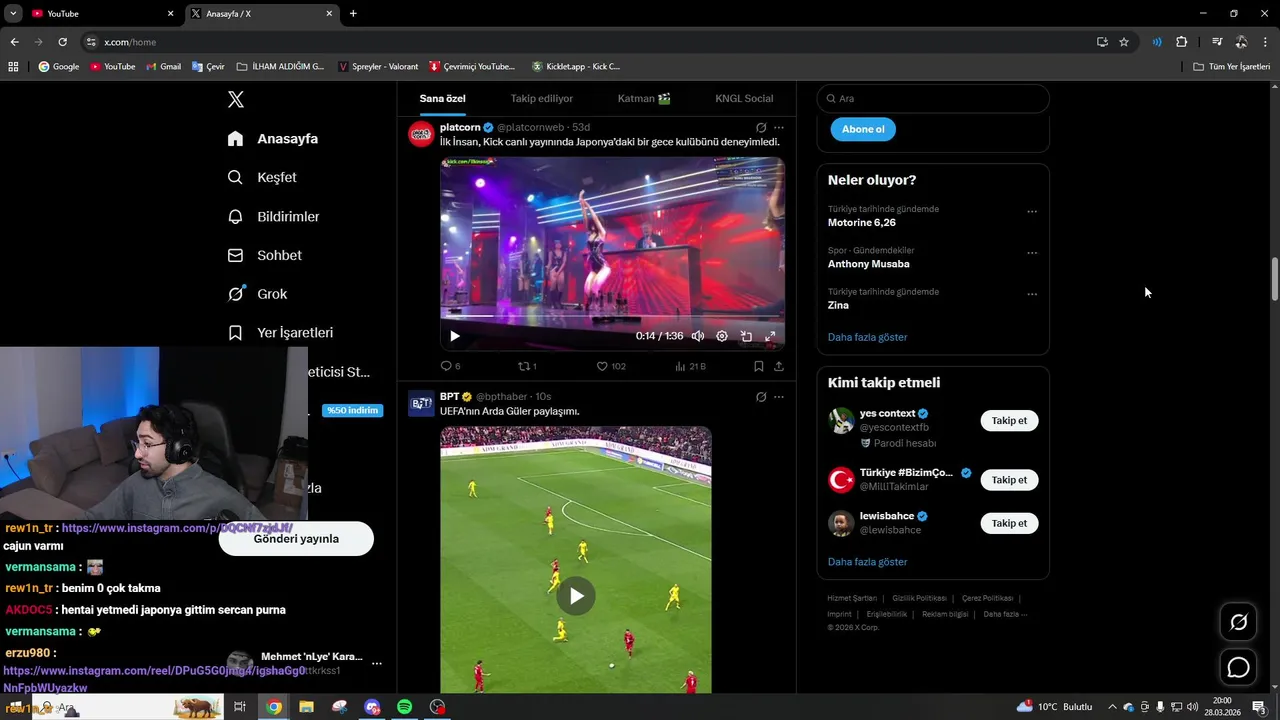Click the Abone ol button
This screenshot has width=1280, height=720.
tap(863, 129)
